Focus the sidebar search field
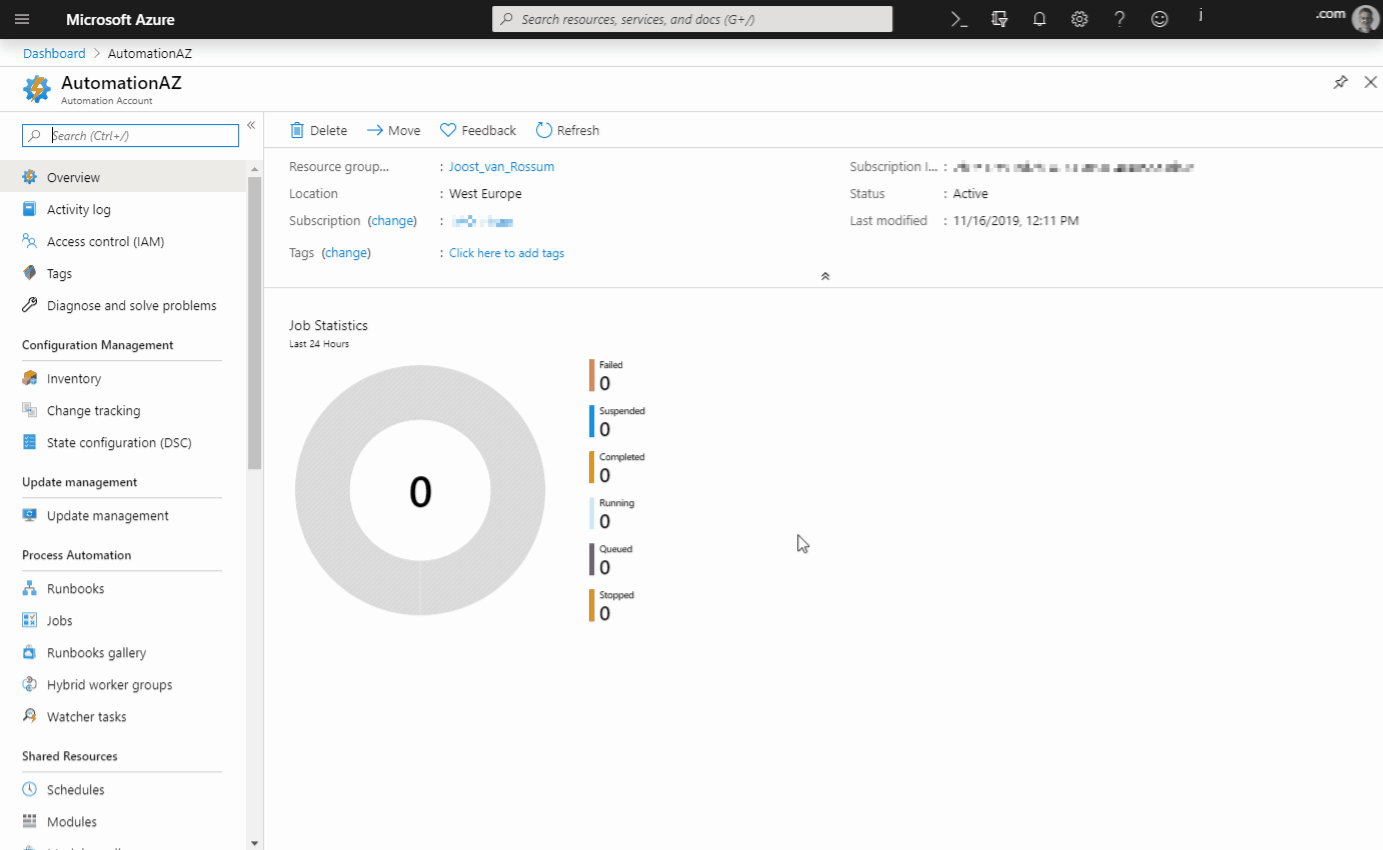The height and width of the screenshot is (850, 1383). (x=130, y=134)
